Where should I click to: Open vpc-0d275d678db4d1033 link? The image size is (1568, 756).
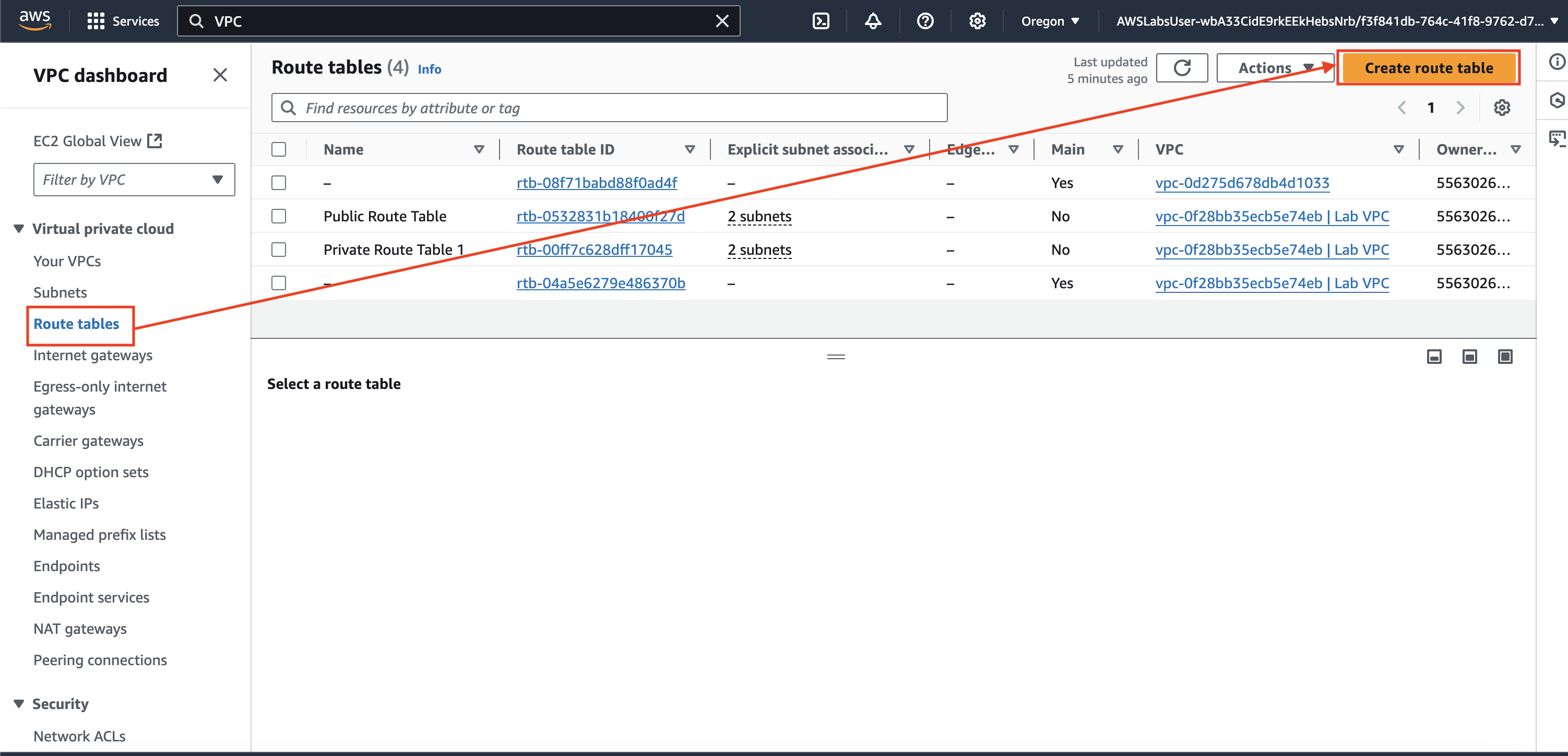pyautogui.click(x=1242, y=183)
